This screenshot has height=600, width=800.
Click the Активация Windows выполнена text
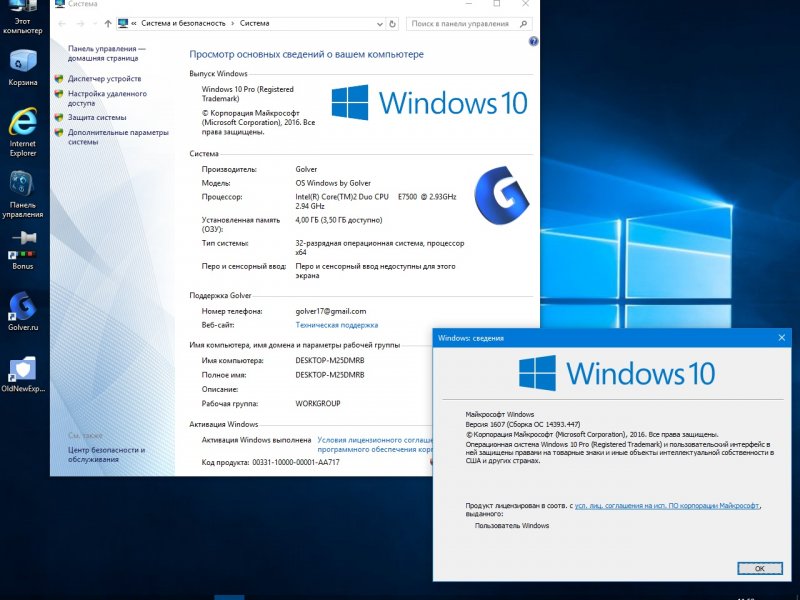coord(256,440)
